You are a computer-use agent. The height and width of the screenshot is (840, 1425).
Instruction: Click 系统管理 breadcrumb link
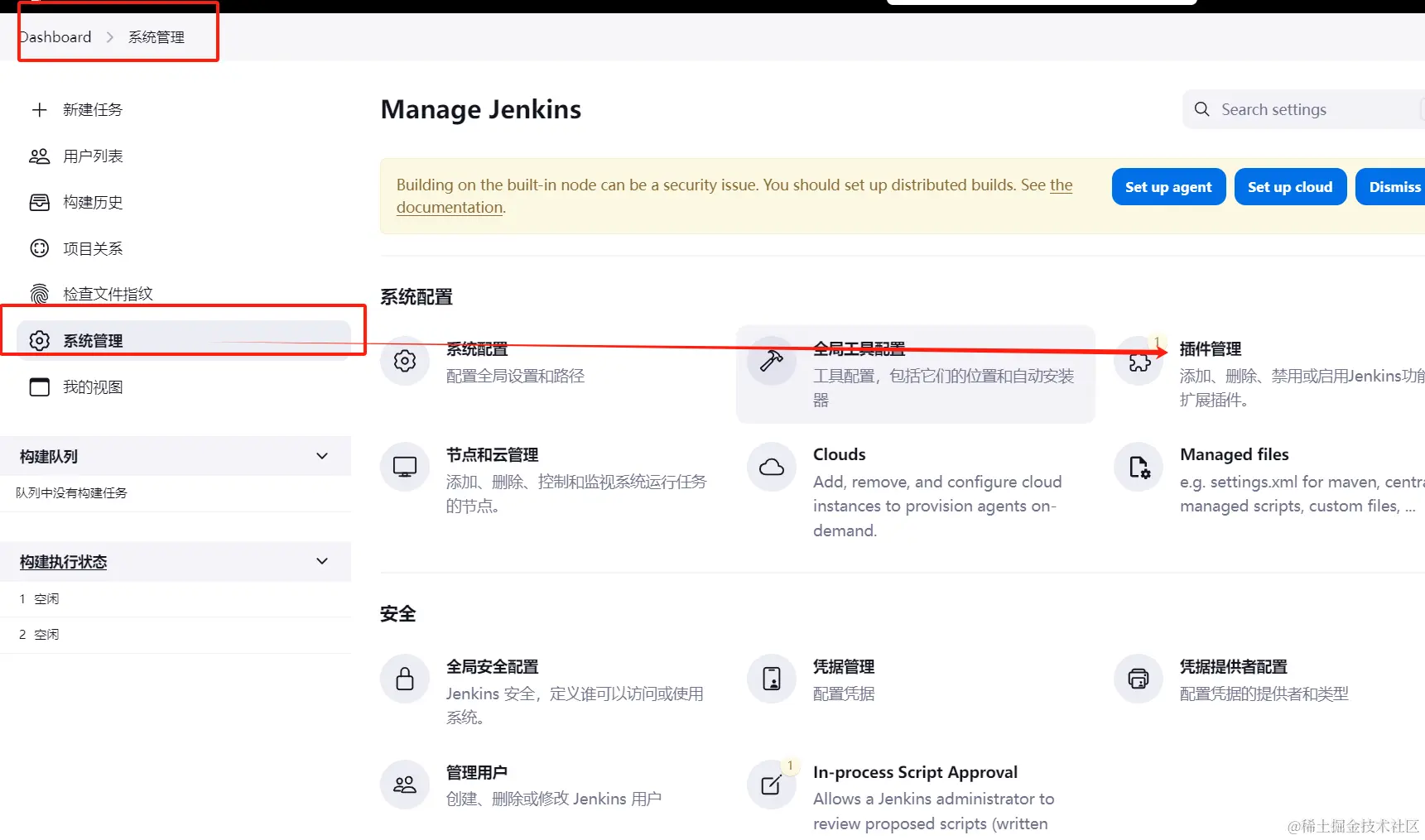click(x=156, y=37)
